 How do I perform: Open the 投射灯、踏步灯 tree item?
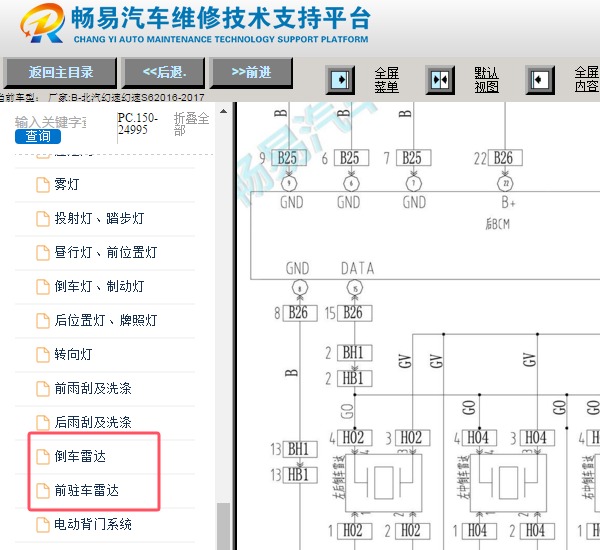99,219
